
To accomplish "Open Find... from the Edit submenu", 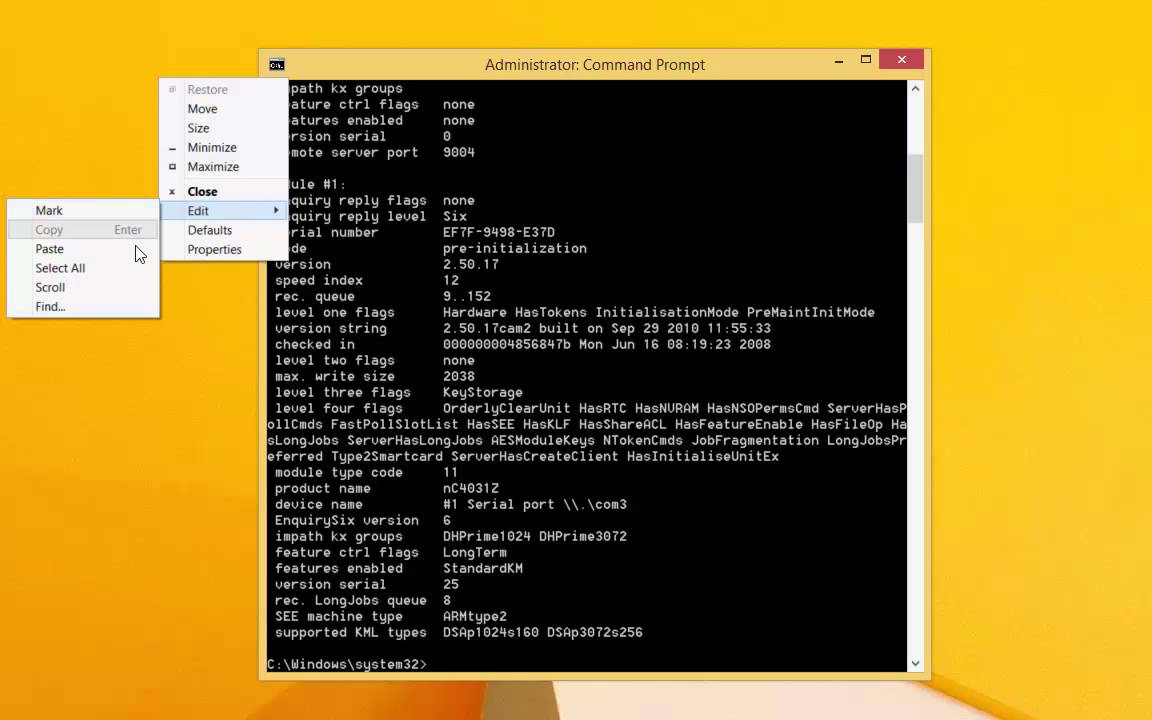I will point(83,306).
